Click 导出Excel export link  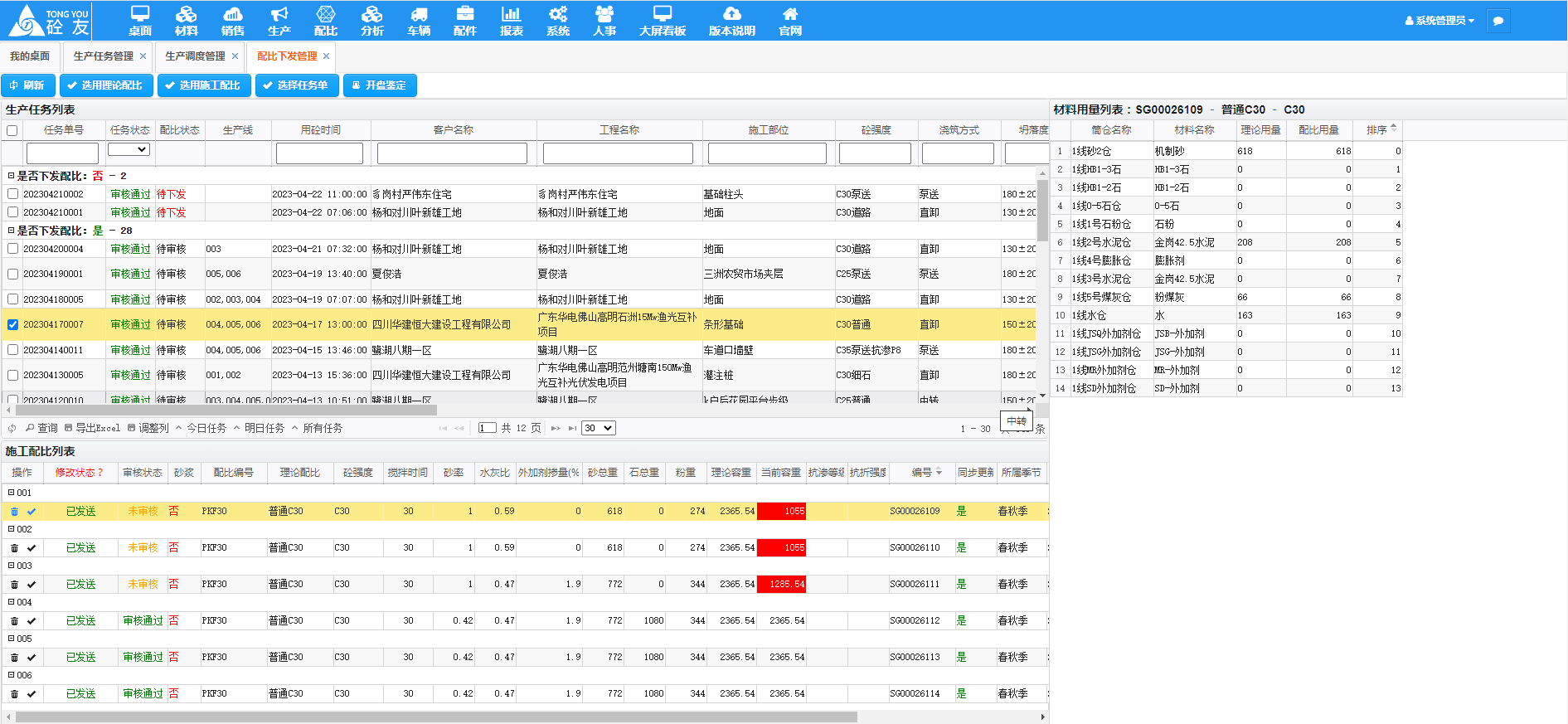pos(93,429)
